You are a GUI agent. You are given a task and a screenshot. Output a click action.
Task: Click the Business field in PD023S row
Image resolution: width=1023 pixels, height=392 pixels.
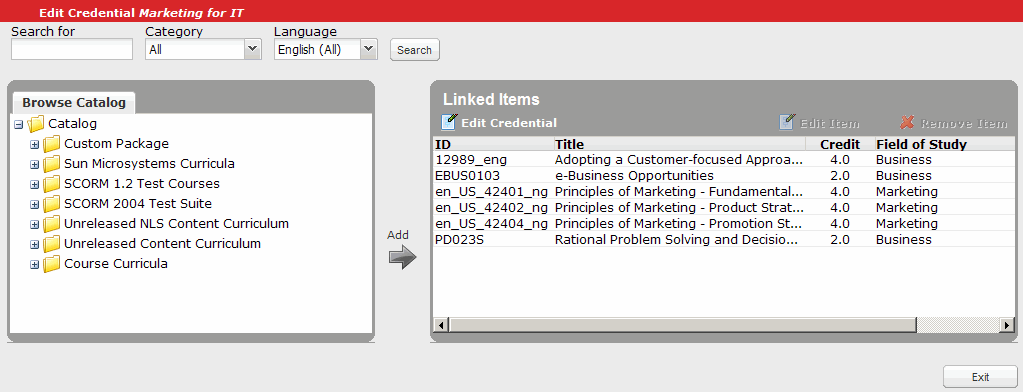point(904,239)
